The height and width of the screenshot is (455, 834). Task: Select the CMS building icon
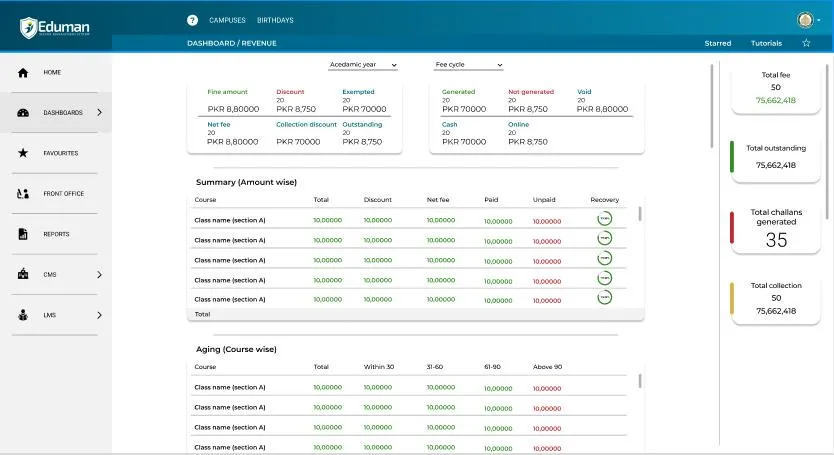[x=22, y=274]
